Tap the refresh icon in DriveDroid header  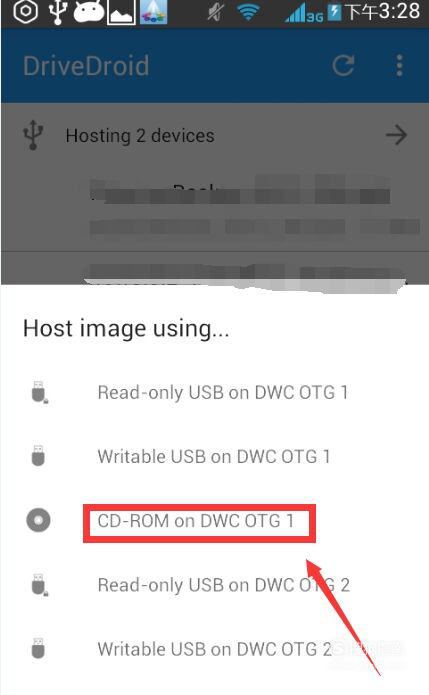343,66
